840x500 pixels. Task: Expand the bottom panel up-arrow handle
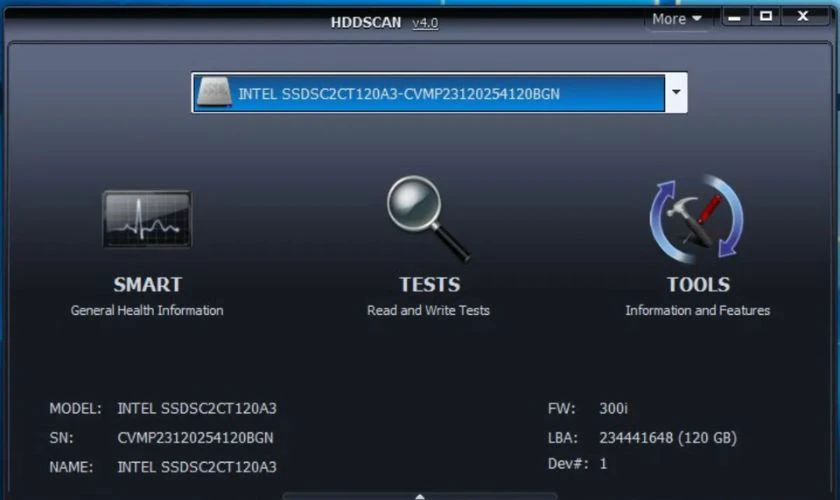pos(420,496)
